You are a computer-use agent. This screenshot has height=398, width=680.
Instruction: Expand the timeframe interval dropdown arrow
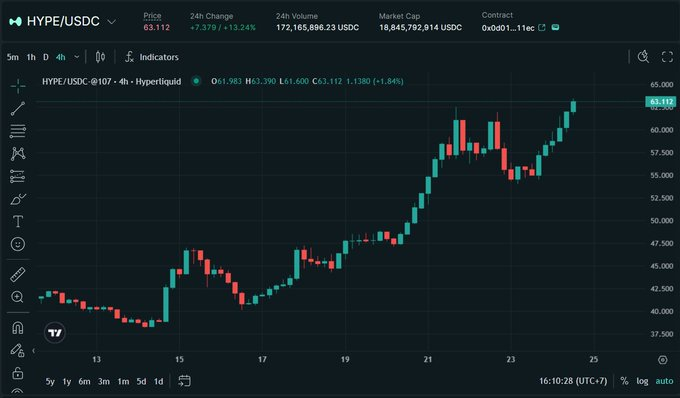coord(77,57)
